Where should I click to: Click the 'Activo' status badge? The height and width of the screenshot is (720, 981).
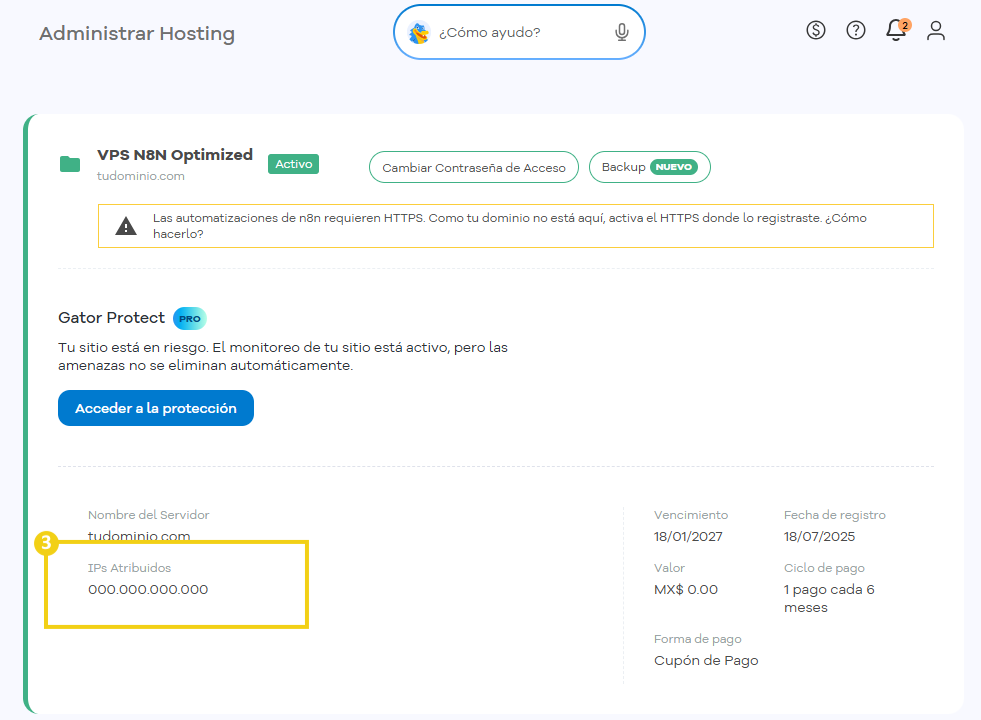click(293, 164)
